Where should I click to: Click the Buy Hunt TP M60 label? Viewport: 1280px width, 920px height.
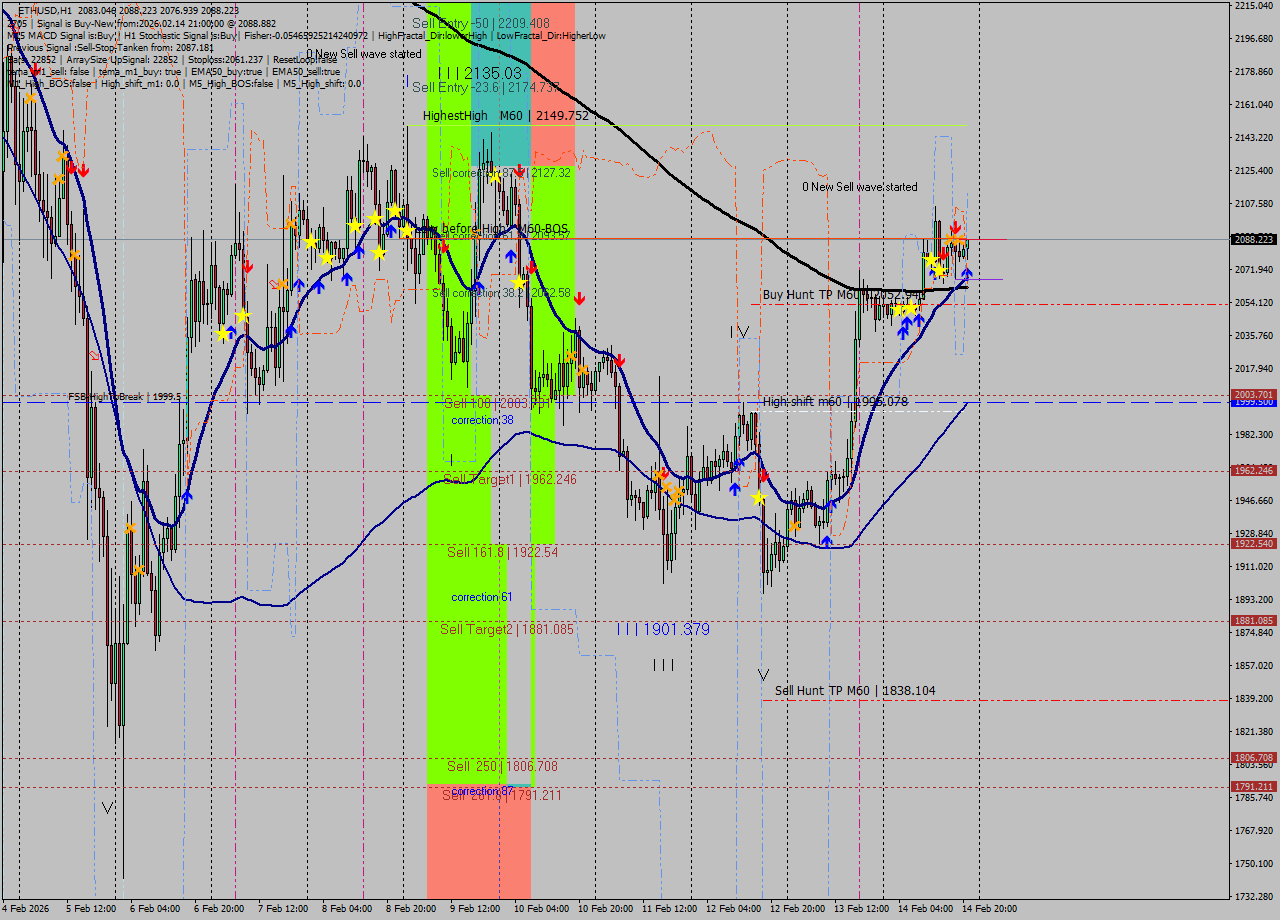pos(830,294)
